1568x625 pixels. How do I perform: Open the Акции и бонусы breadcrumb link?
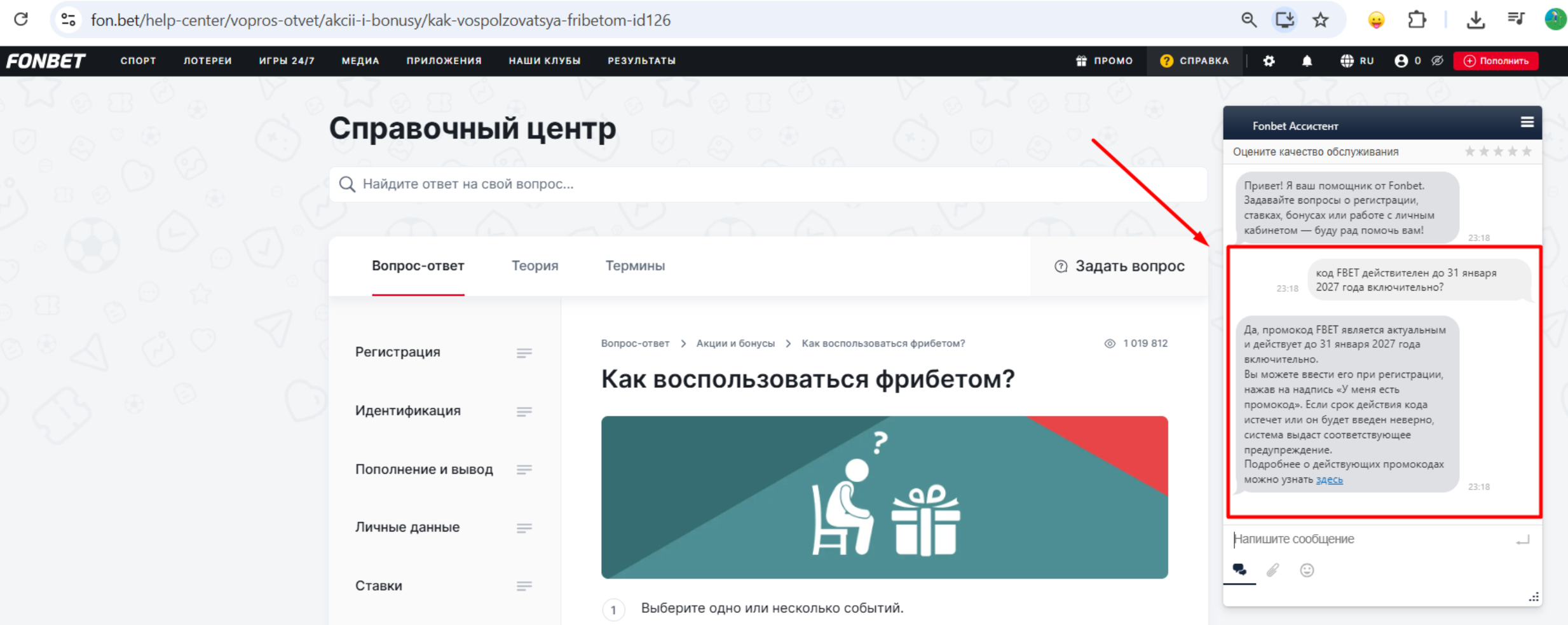(735, 343)
